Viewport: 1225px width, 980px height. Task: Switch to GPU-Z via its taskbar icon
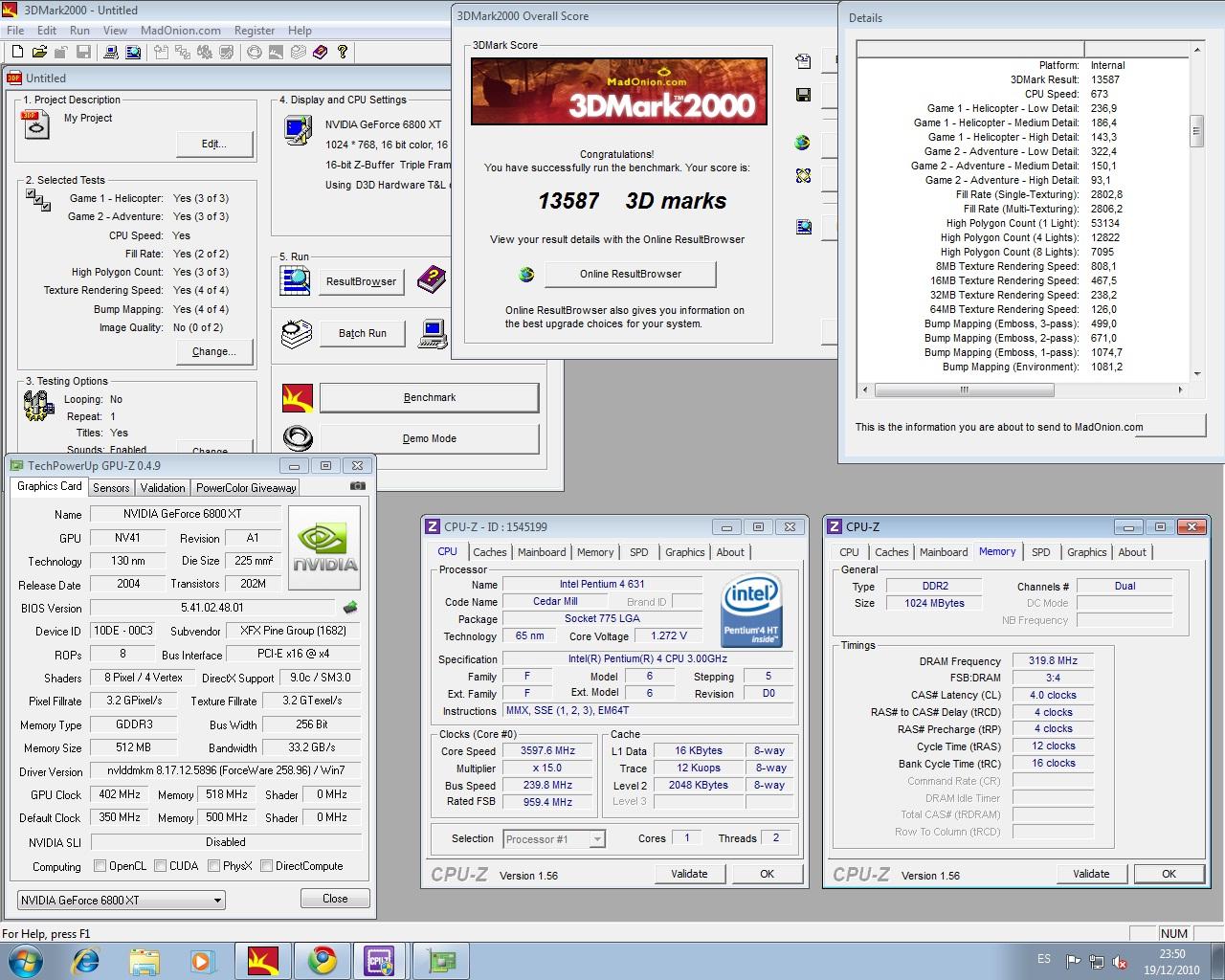pos(441,960)
